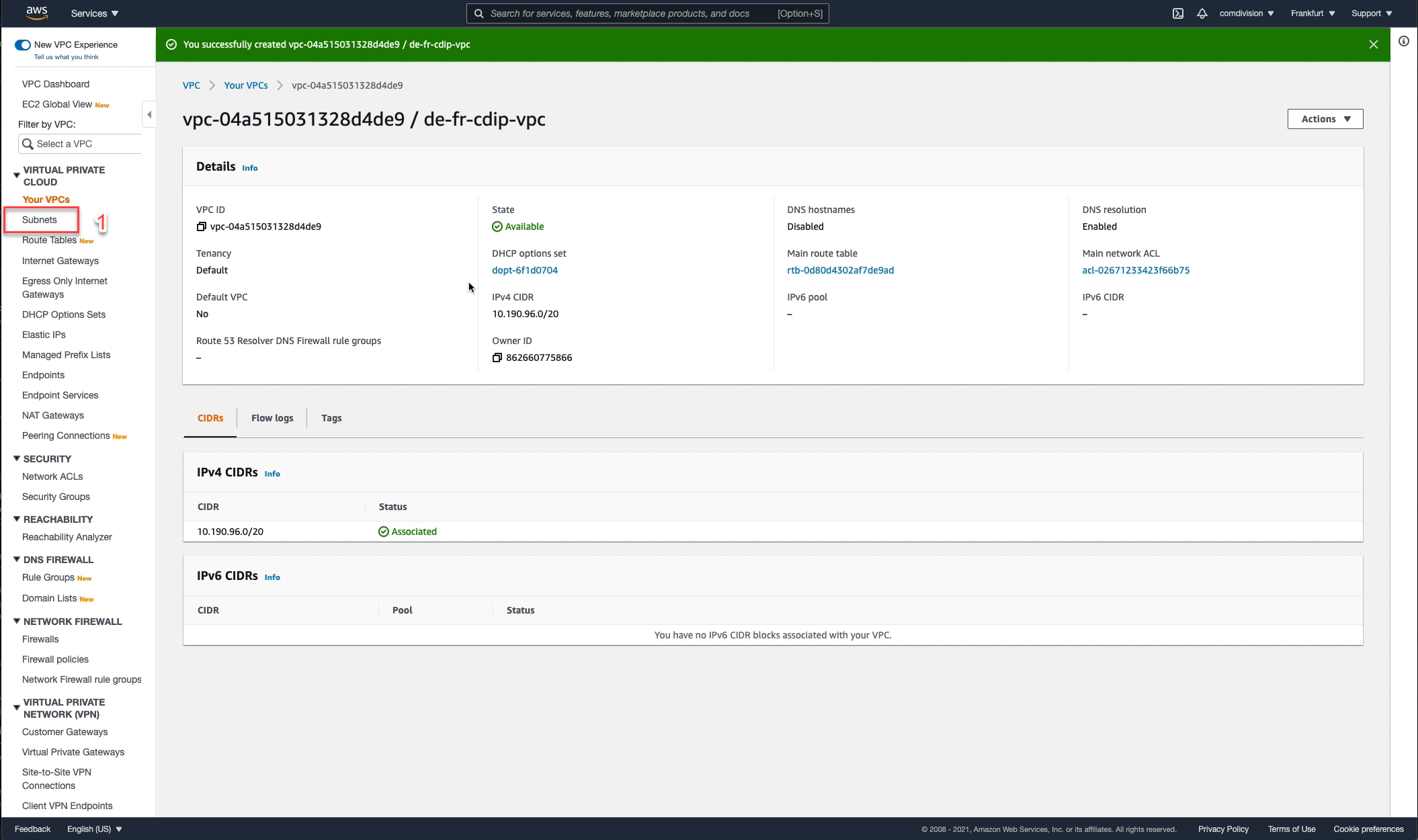Collapse the Virtual Private Network (VPN) section
1418x840 pixels.
(x=17, y=708)
